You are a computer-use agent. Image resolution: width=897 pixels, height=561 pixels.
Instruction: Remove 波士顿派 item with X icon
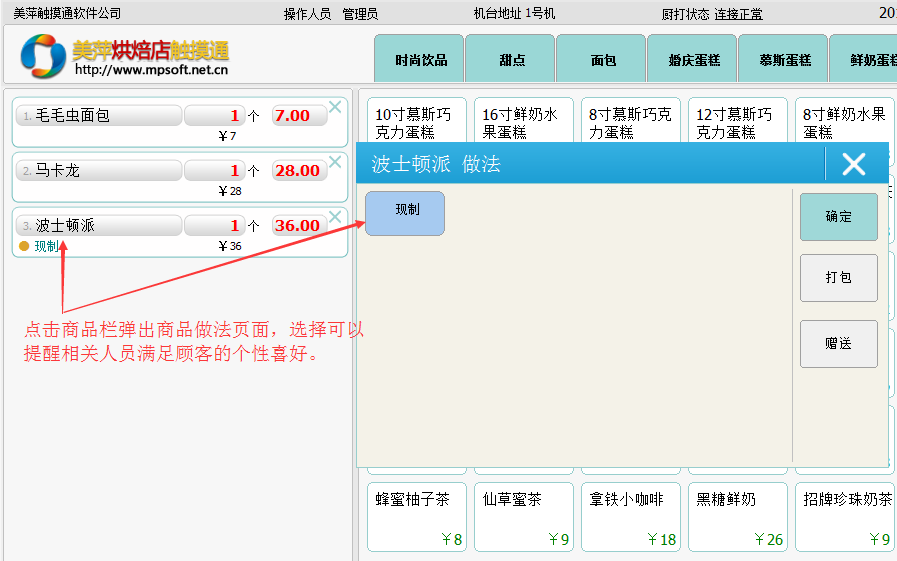point(335,217)
